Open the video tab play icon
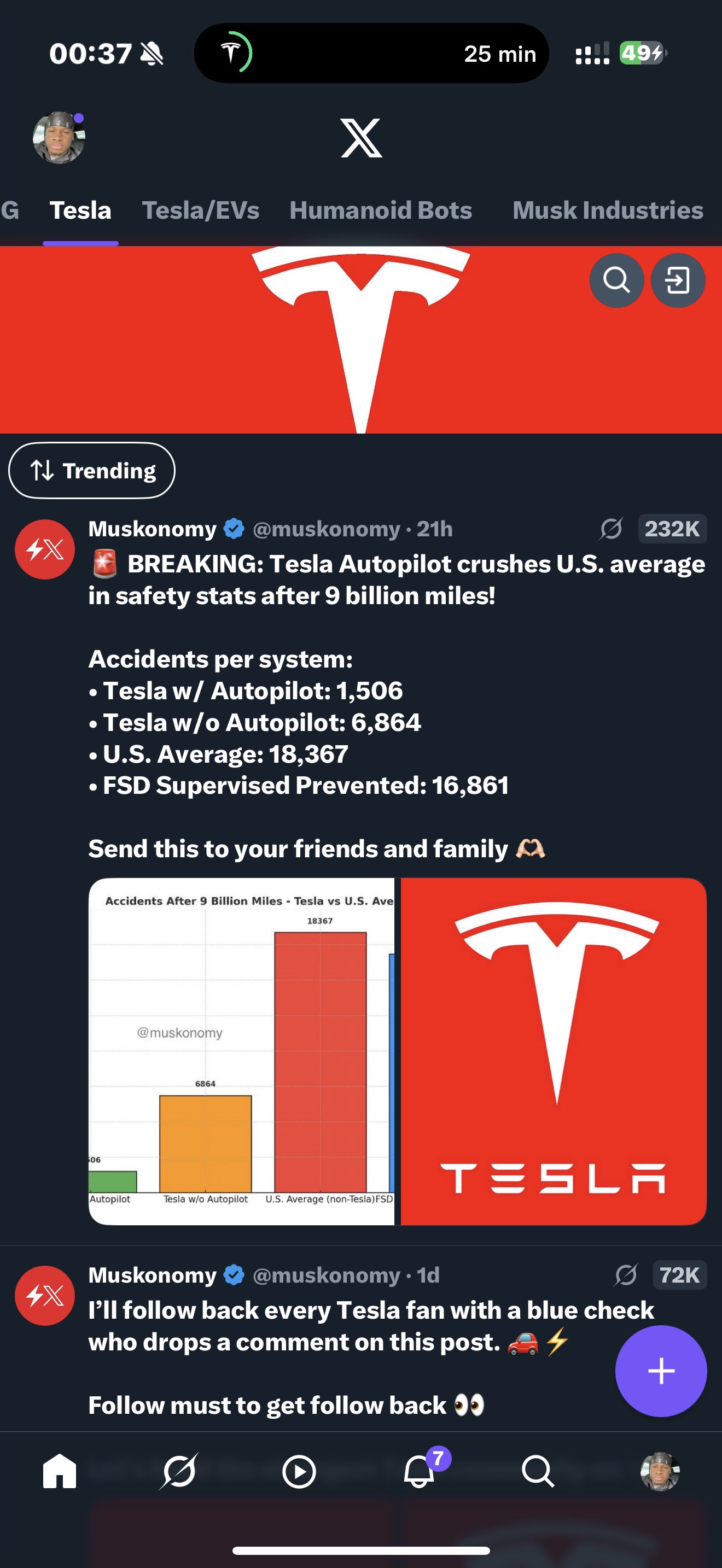722x1568 pixels. (x=299, y=1472)
